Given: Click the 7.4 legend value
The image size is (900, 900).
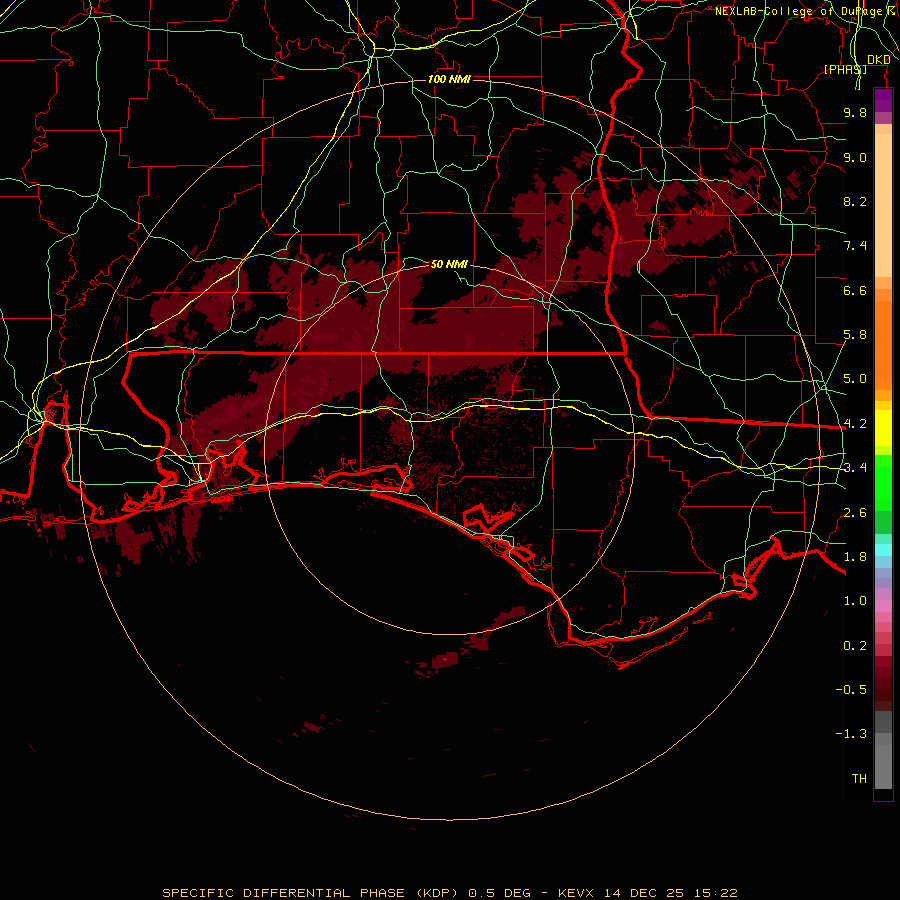Looking at the screenshot, I should coord(855,246).
